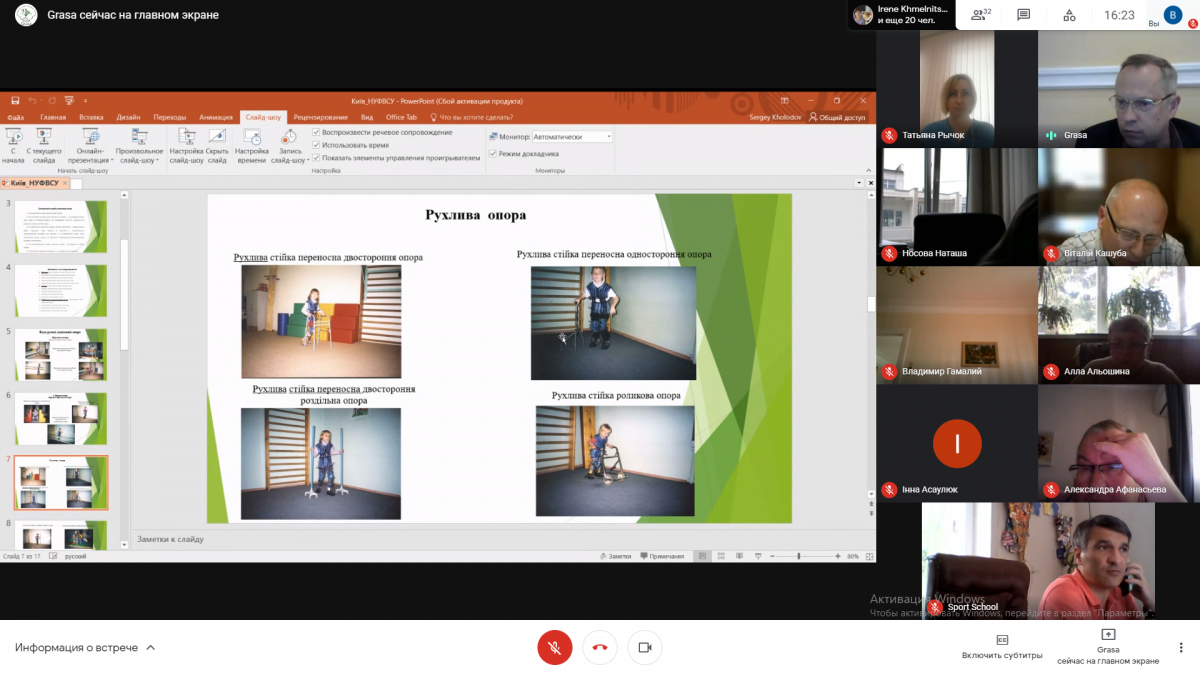Open the three-dot more options menu
The height and width of the screenshot is (675, 1200).
coord(1181,647)
